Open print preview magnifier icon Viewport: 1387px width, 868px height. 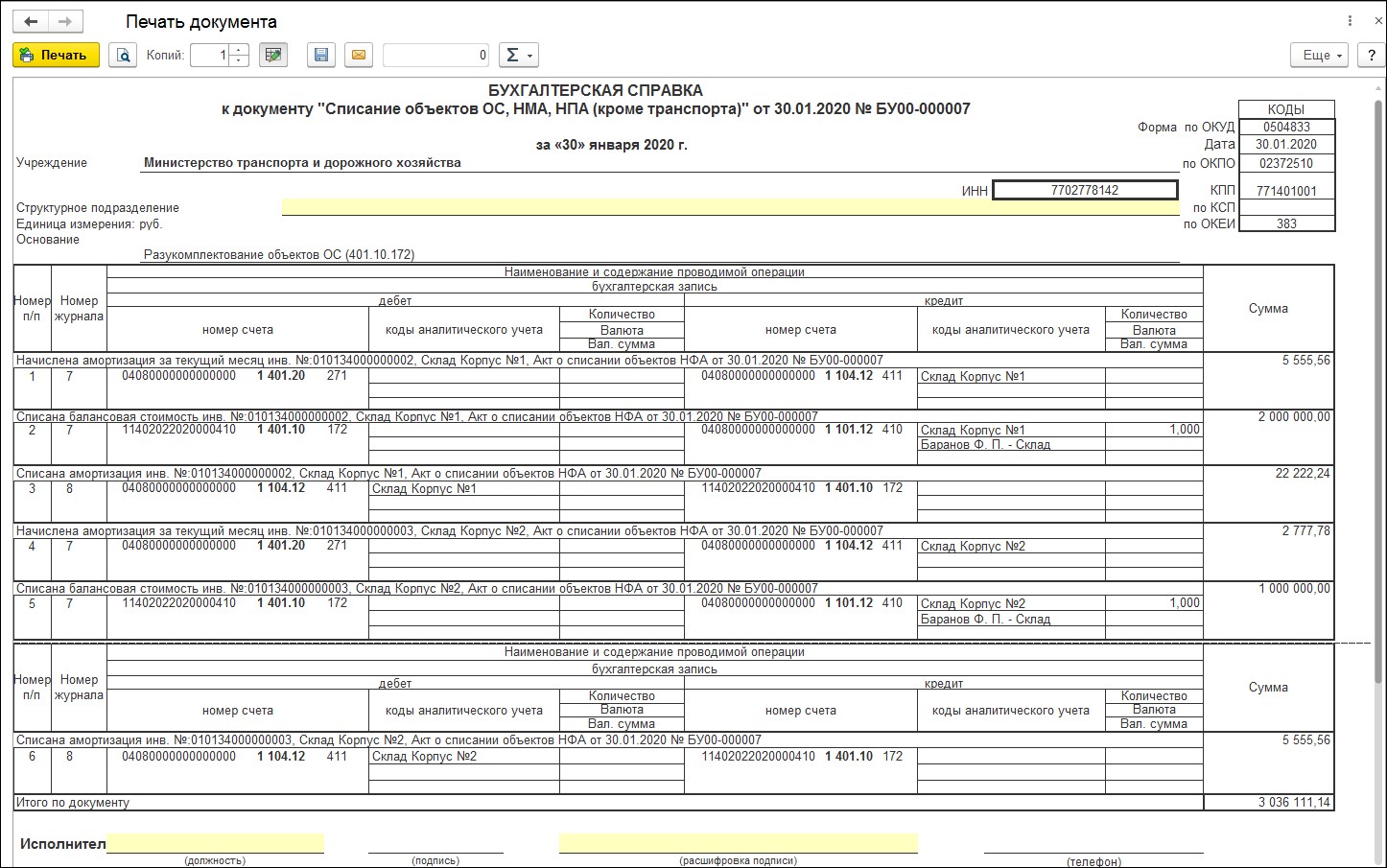123,56
